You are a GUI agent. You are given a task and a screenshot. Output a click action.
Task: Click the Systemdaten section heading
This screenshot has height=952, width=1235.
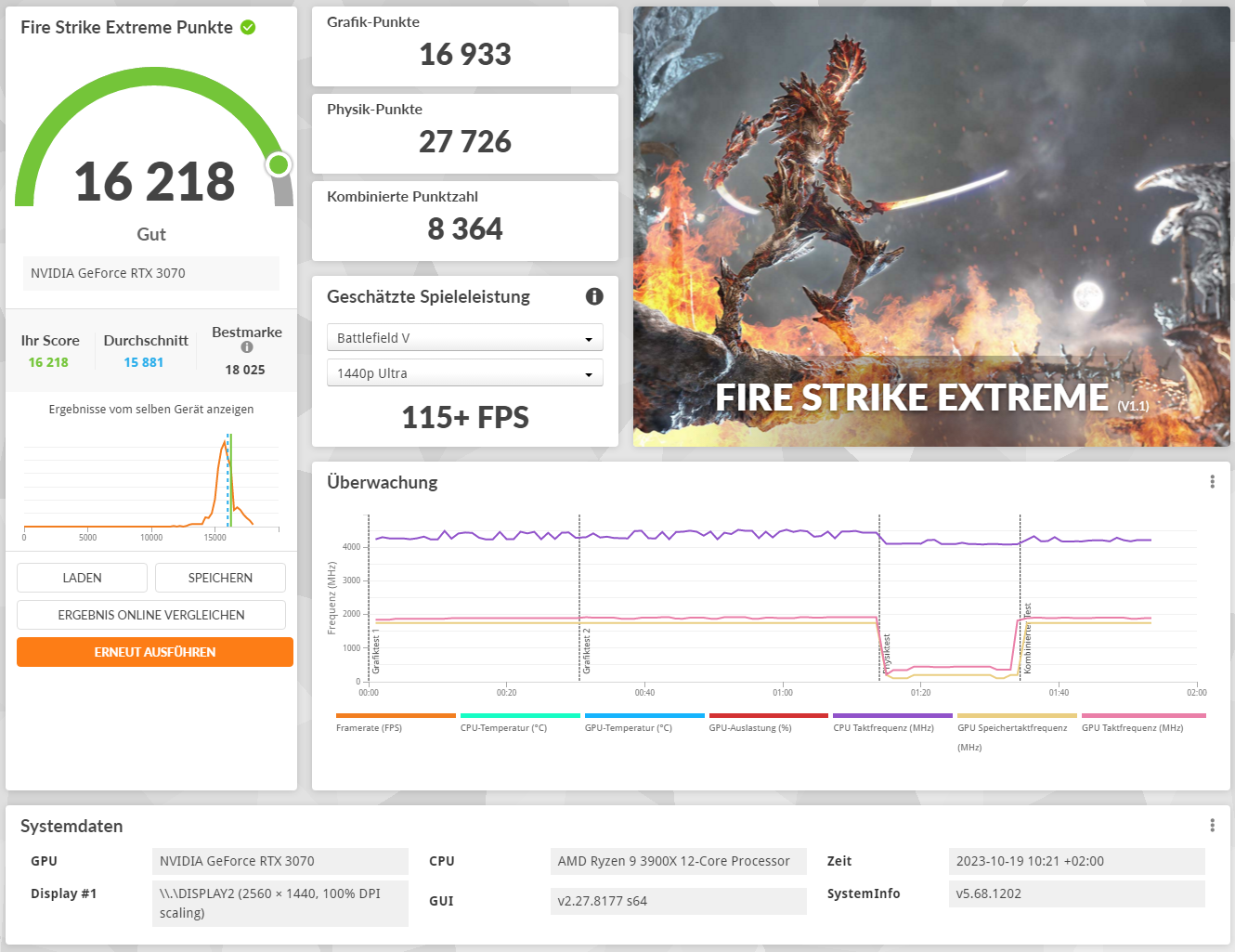point(71,827)
